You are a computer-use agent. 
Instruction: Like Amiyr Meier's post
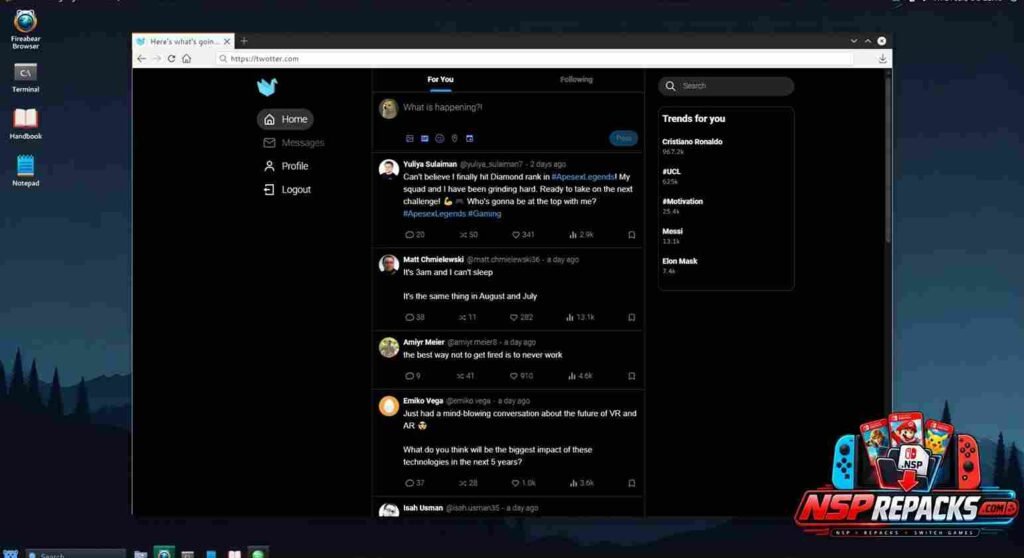click(x=522, y=376)
